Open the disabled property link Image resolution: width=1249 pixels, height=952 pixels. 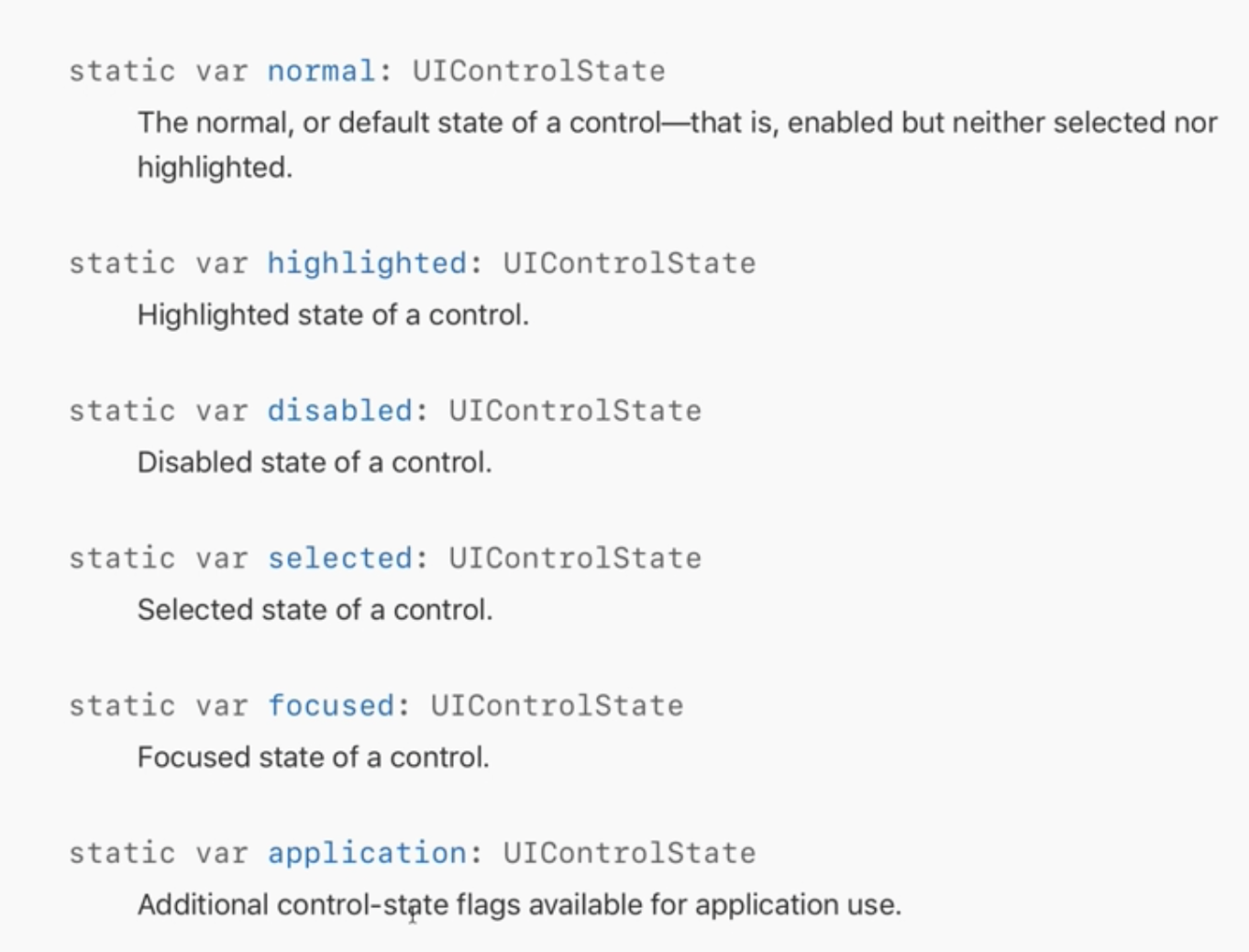[x=339, y=410]
